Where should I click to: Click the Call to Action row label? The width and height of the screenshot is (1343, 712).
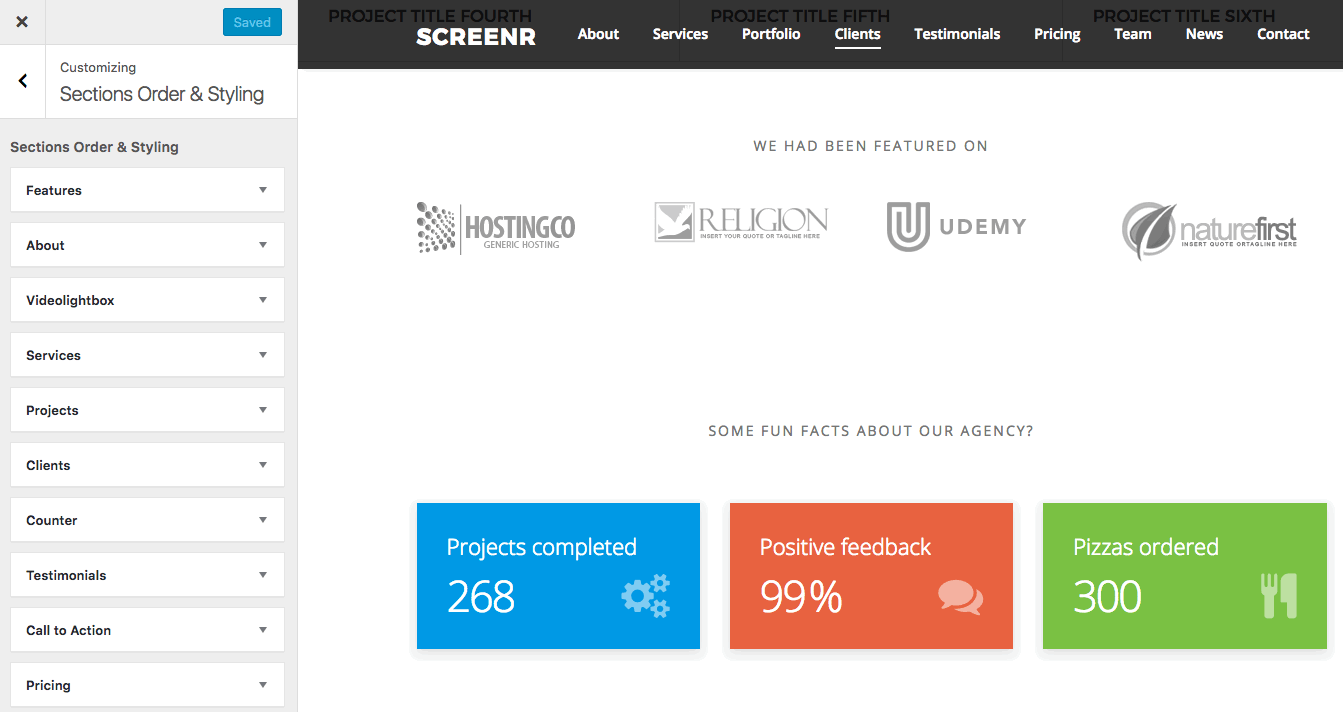tap(69, 630)
